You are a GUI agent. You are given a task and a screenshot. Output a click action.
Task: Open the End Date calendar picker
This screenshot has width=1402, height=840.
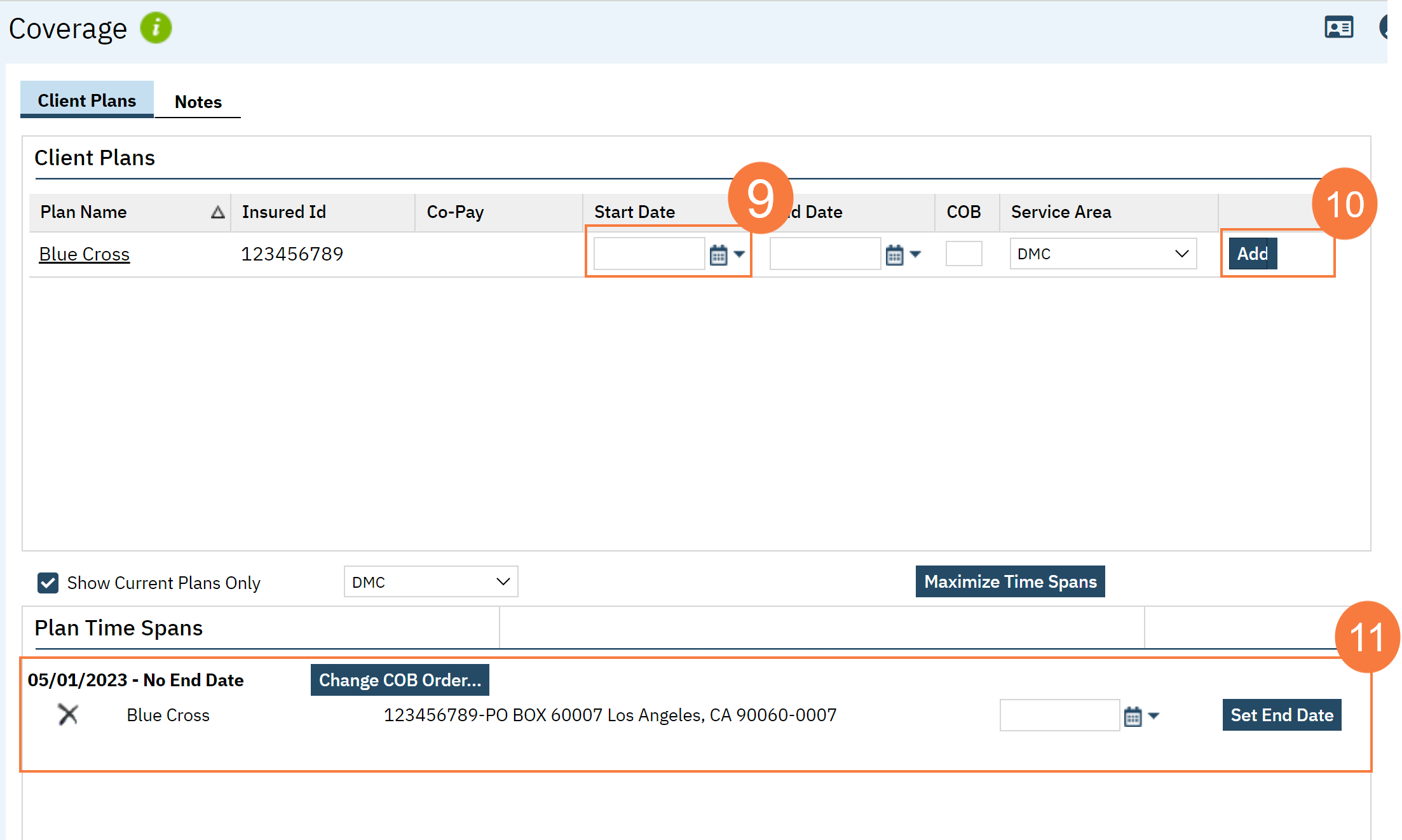tap(894, 255)
